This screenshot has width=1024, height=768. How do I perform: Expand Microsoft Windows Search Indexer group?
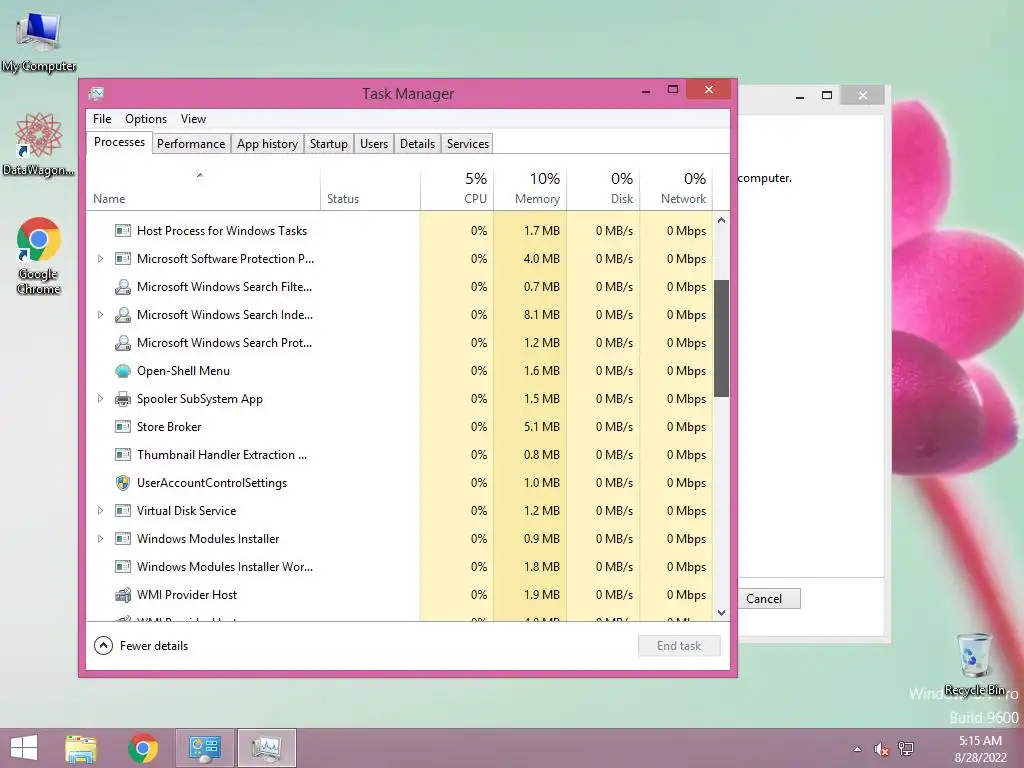[x=100, y=315]
